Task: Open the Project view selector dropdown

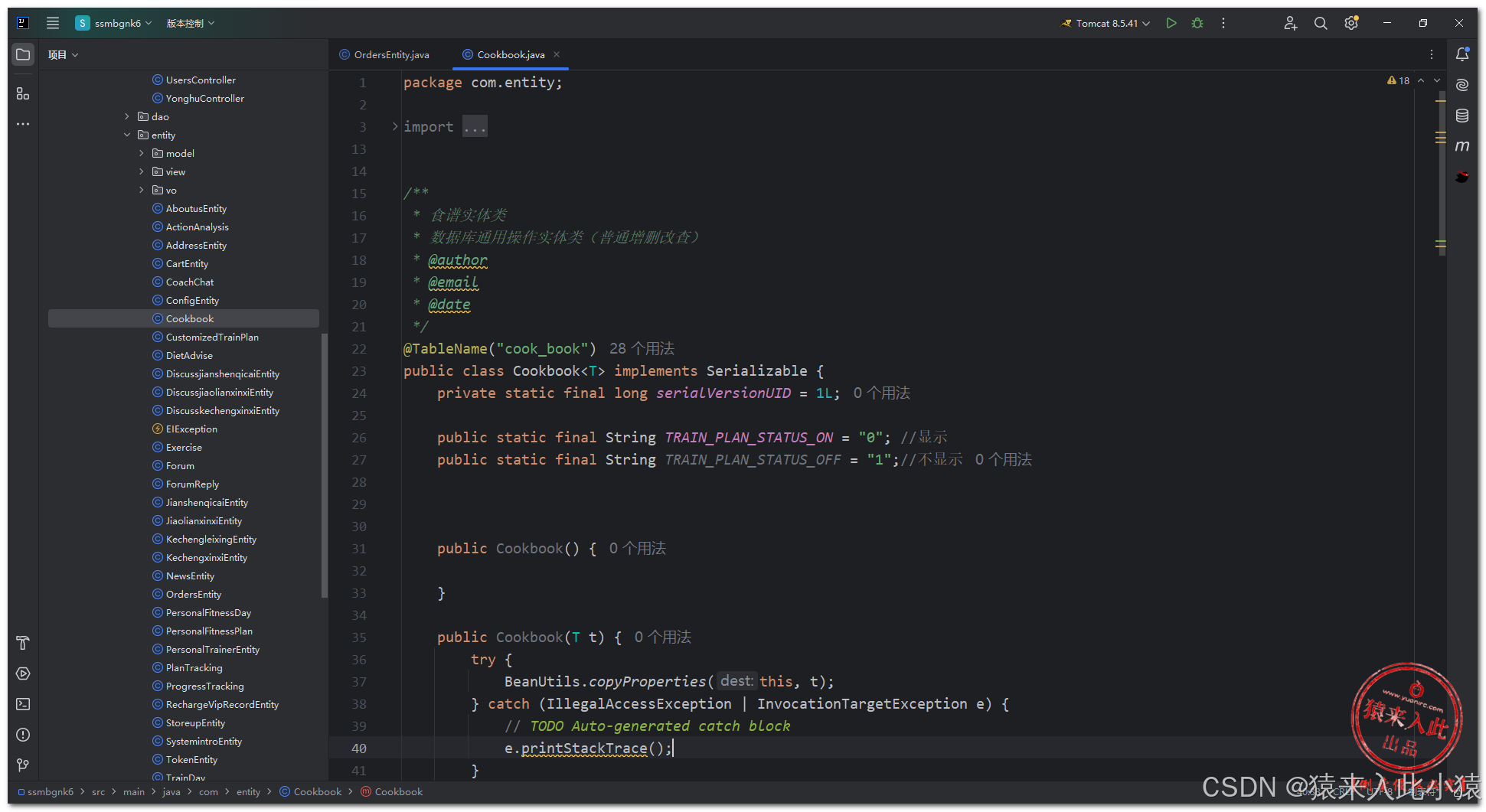Action: click(63, 54)
